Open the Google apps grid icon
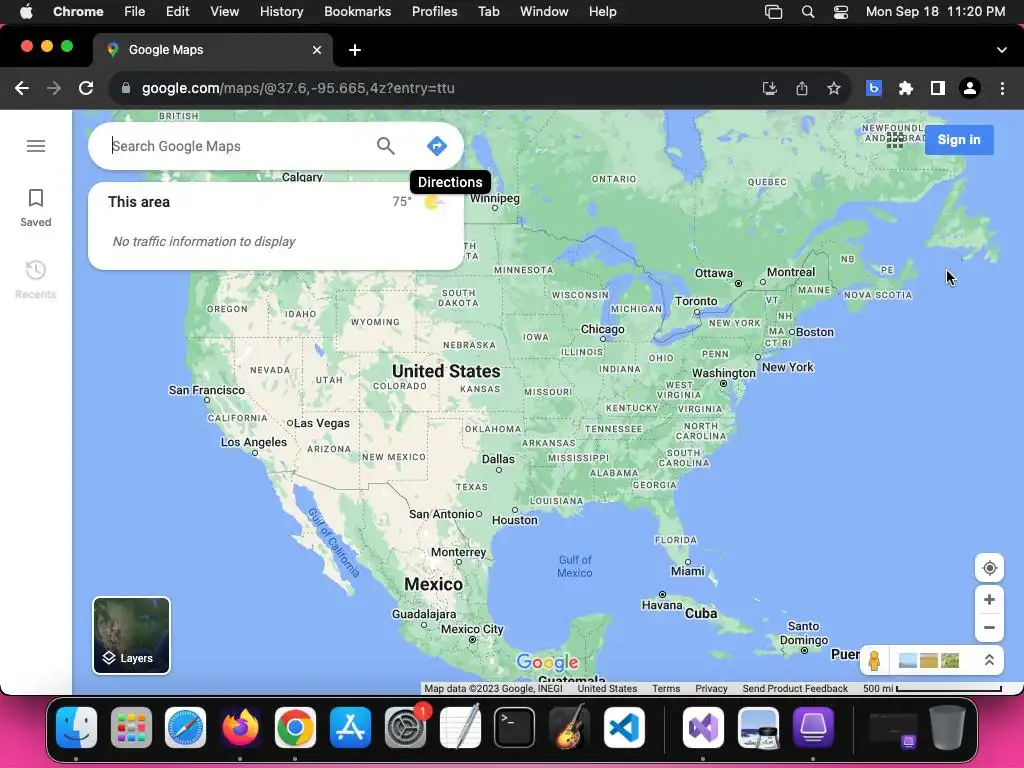The image size is (1024, 768). (x=895, y=140)
